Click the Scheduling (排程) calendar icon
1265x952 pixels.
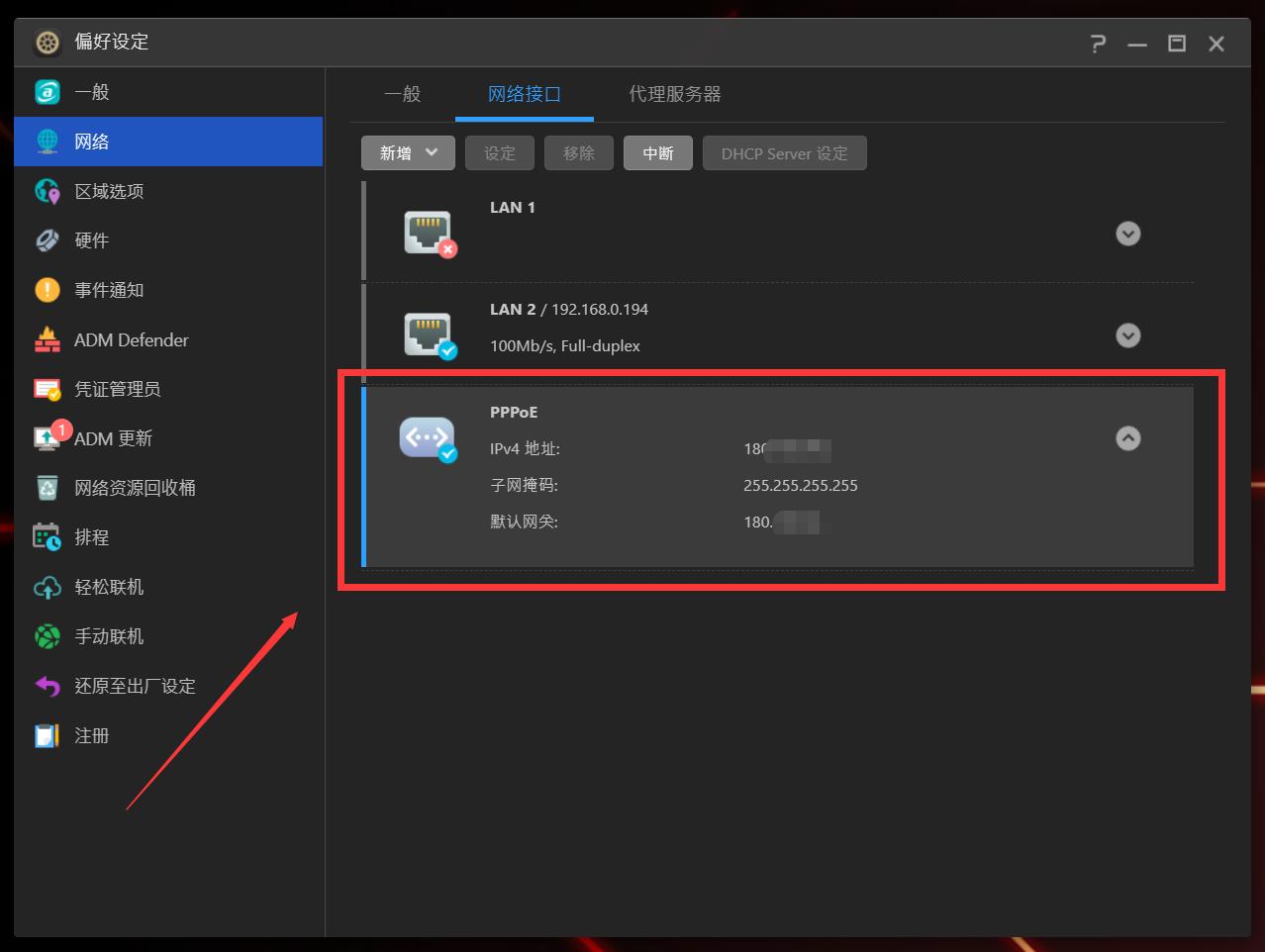click(x=48, y=537)
